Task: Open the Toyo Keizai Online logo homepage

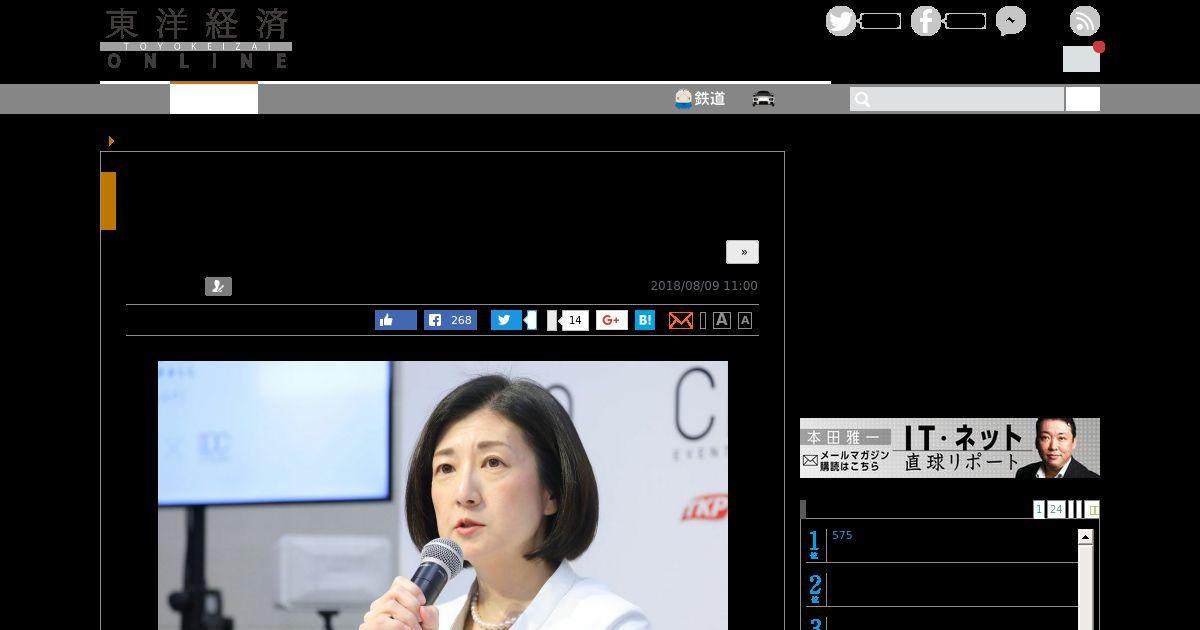Action: pyautogui.click(x=196, y=39)
